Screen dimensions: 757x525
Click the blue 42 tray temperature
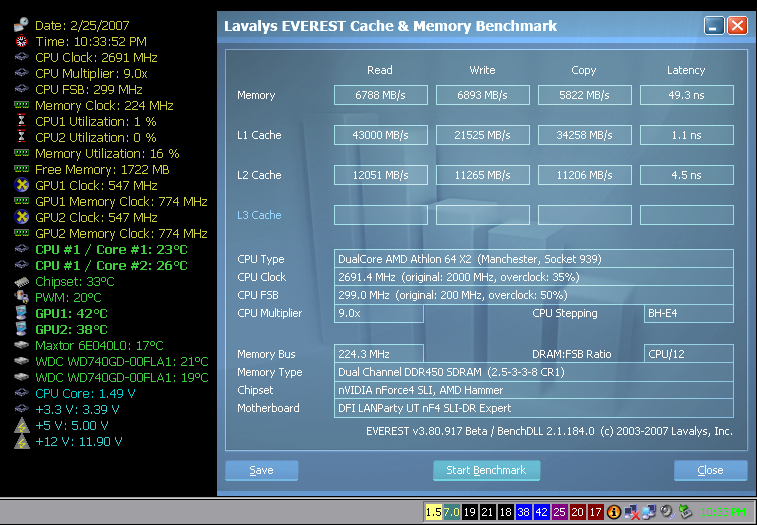[x=541, y=512]
